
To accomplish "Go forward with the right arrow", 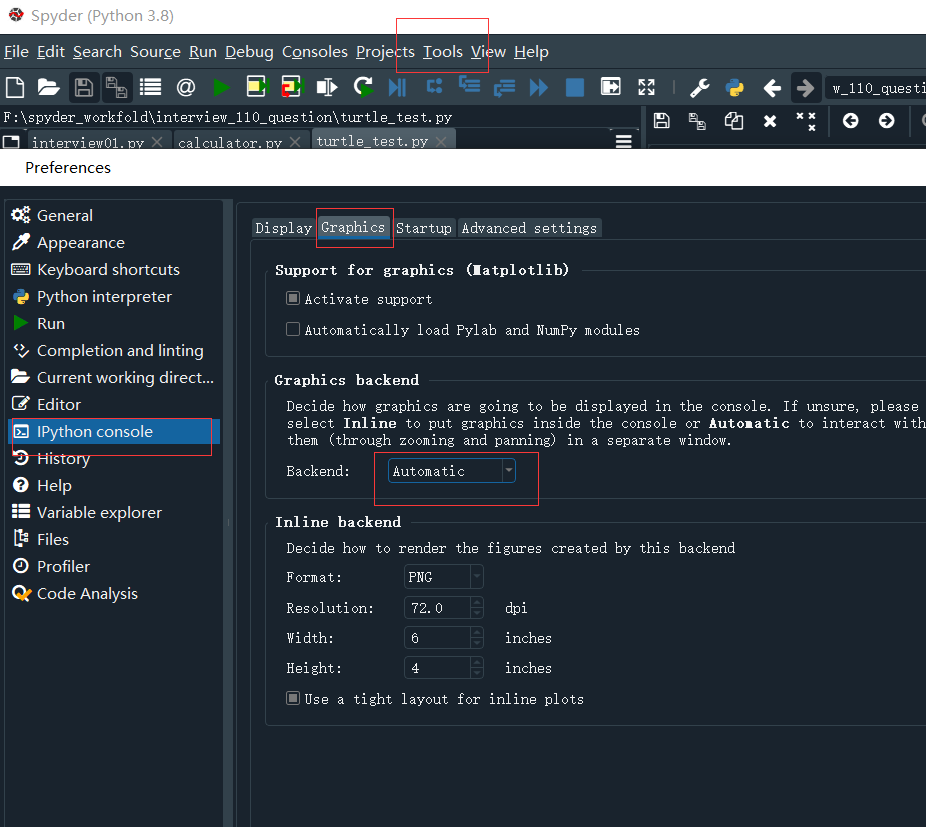I will (x=805, y=88).
